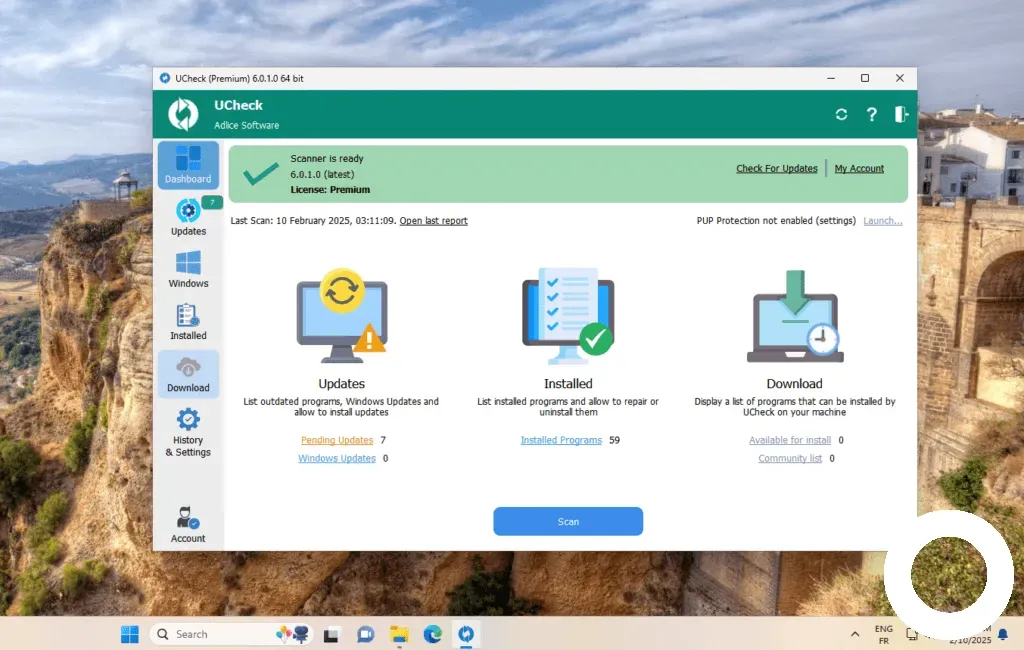Viewport: 1024px width, 650px height.
Task: Open the Windows section in sidebar
Action: coord(188,269)
